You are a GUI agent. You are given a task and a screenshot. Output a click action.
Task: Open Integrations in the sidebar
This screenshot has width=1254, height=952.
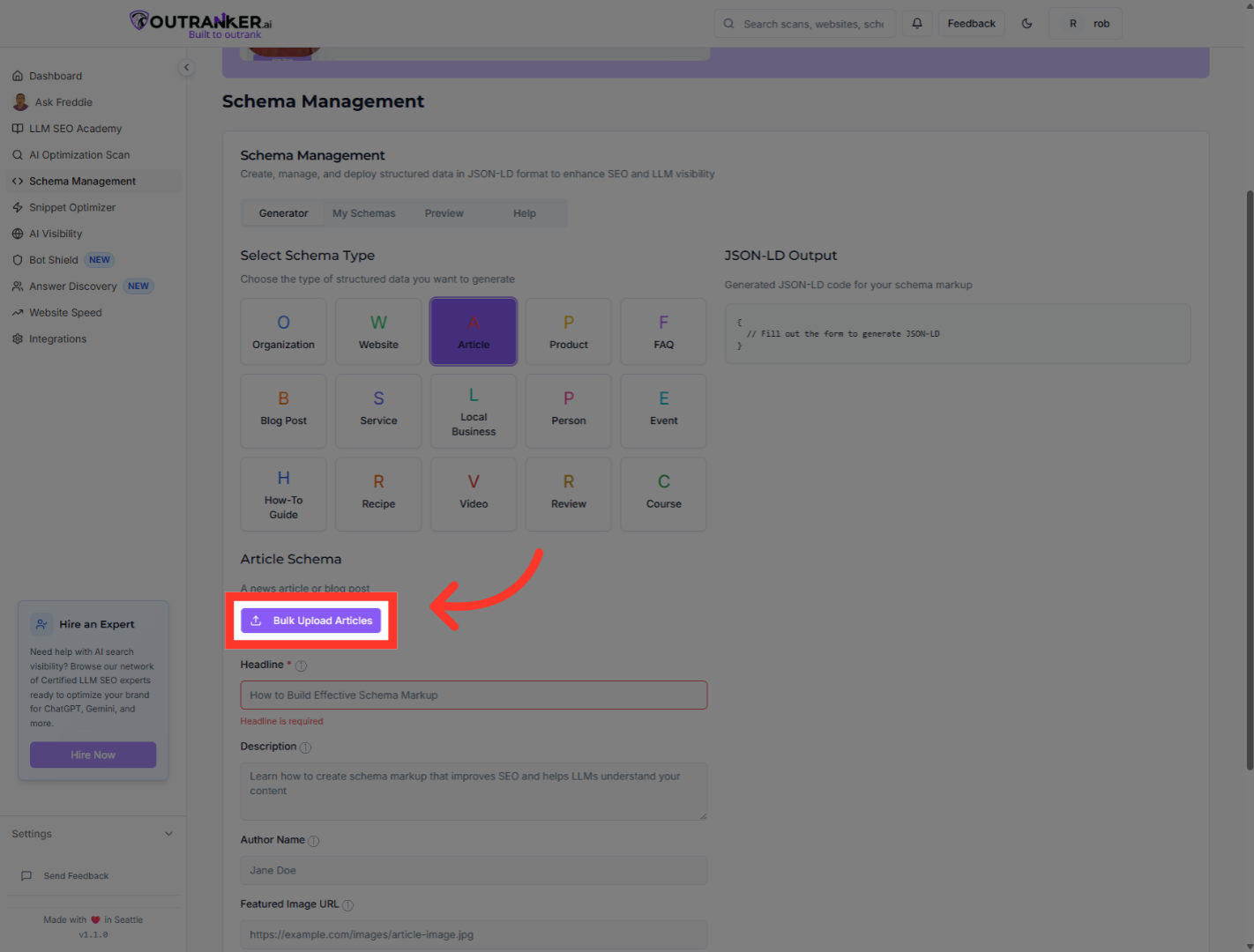pos(93,339)
